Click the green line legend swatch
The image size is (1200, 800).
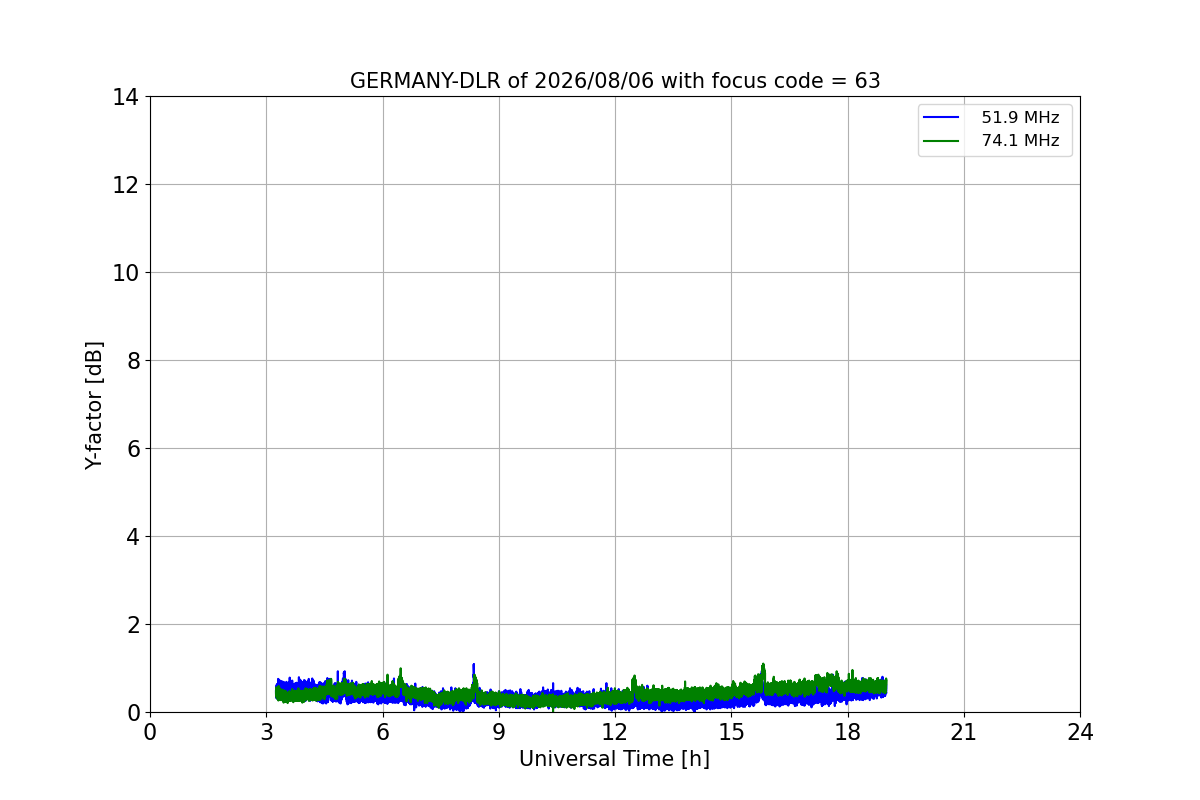pyautogui.click(x=941, y=141)
